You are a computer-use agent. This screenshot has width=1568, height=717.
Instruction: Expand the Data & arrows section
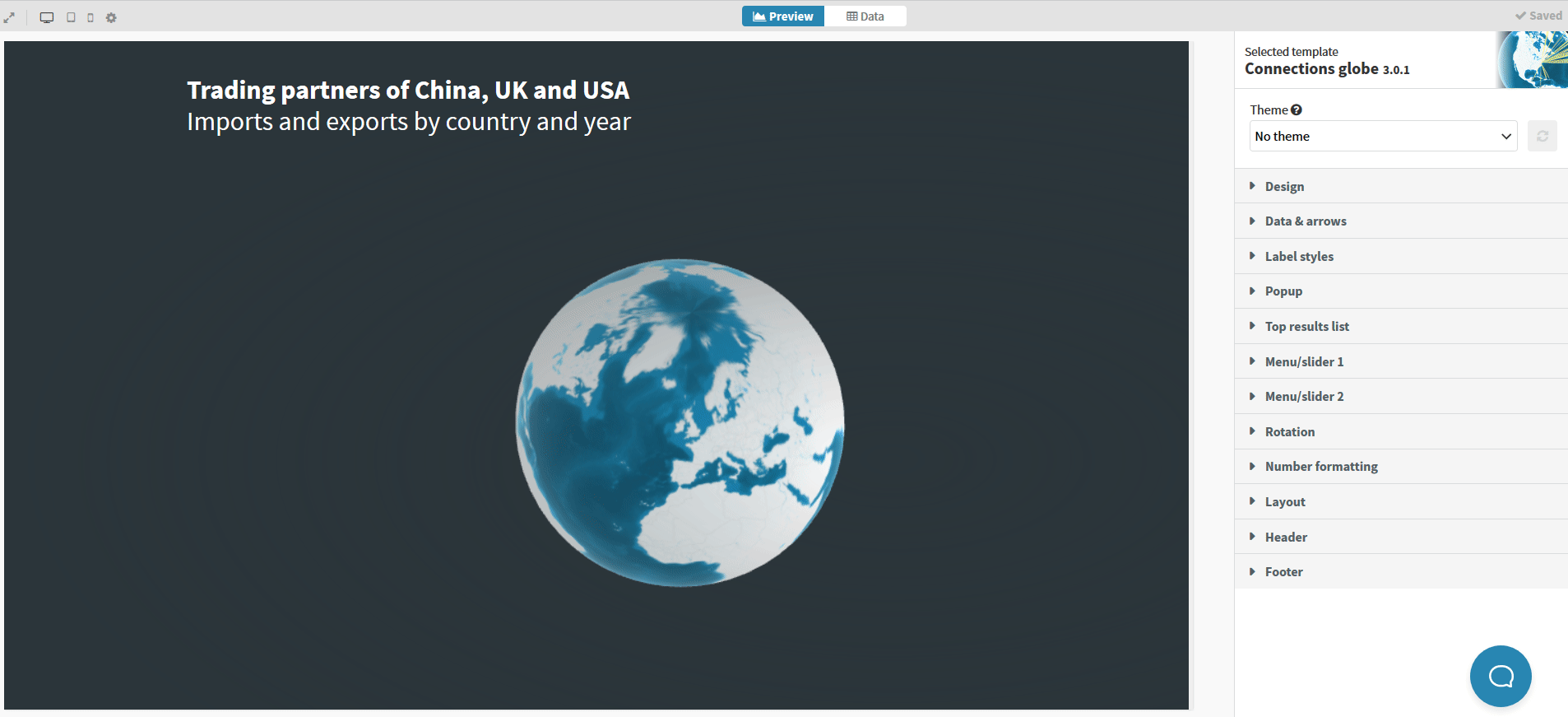pos(1305,221)
